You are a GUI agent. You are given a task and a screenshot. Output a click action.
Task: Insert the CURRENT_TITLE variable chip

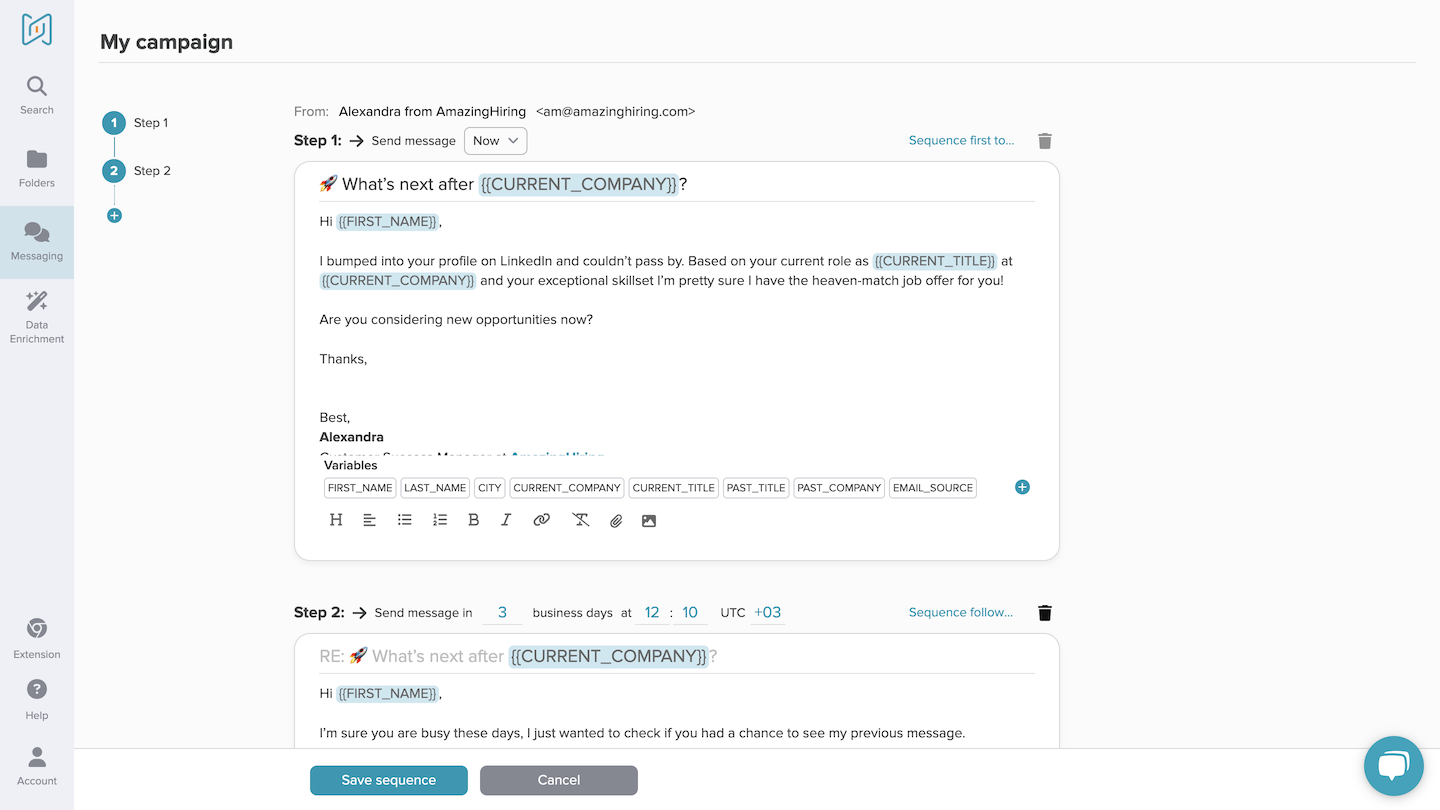click(x=674, y=488)
